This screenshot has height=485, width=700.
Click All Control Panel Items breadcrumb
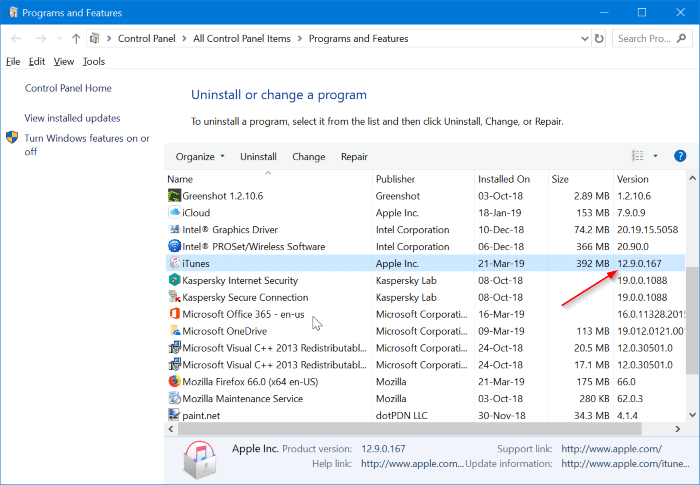coord(242,39)
